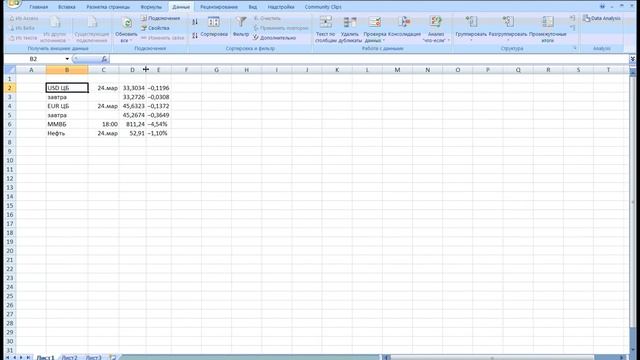This screenshot has width=640, height=360.
Task: Switch to Вставка ribbon tab
Action: click(67, 7)
